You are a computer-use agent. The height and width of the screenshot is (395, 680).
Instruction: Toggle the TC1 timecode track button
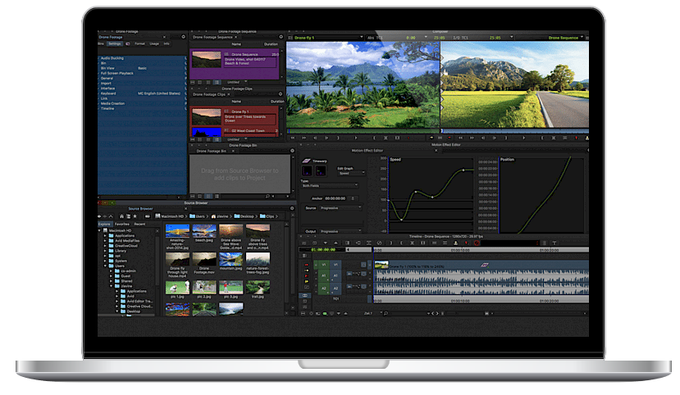pyautogui.click(x=336, y=299)
